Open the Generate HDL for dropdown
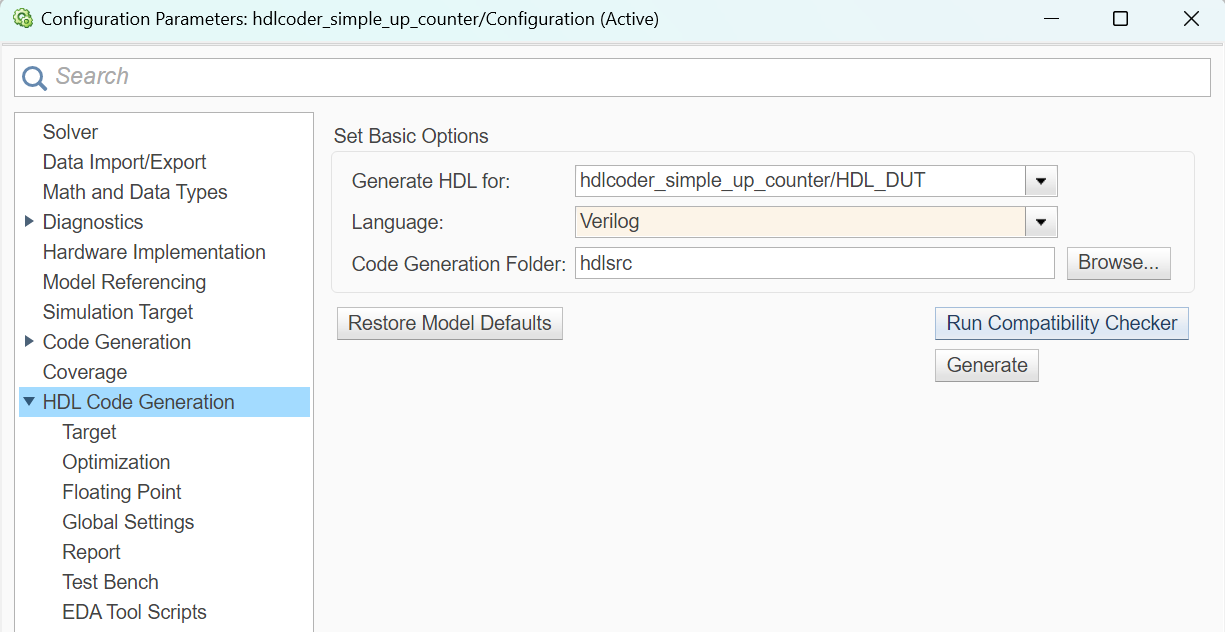The height and width of the screenshot is (632, 1225). tap(1040, 181)
